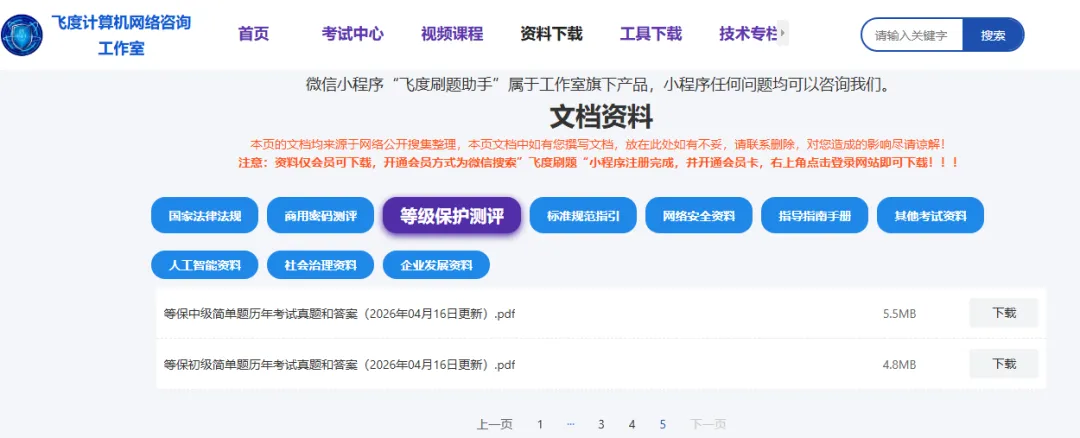Click the 请输入关键字 search field
This screenshot has height=438, width=1080.
tap(912, 35)
